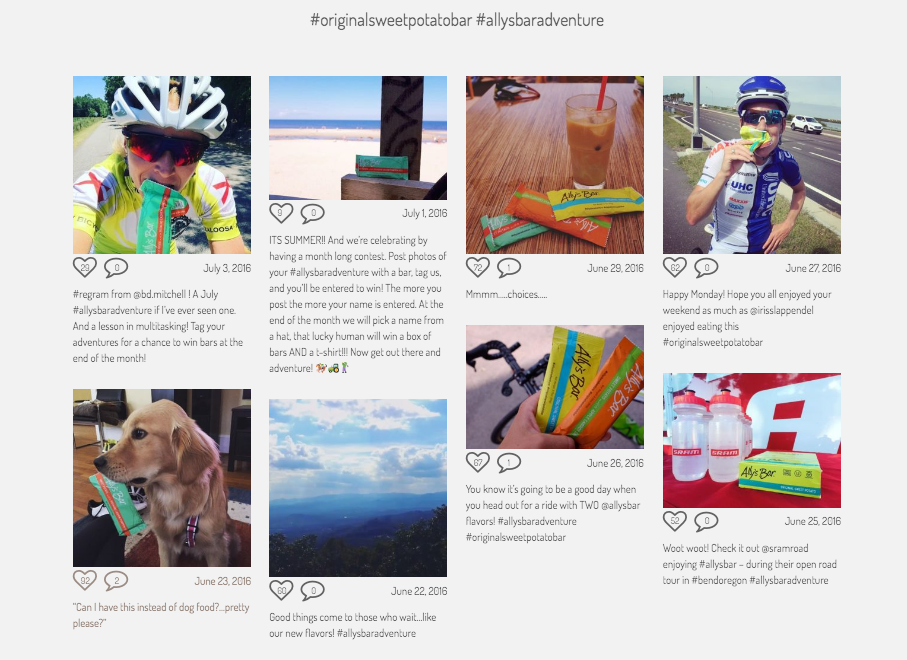This screenshot has width=907, height=660.
Task: Like the July 1 beach photo post
Action: pos(281,213)
